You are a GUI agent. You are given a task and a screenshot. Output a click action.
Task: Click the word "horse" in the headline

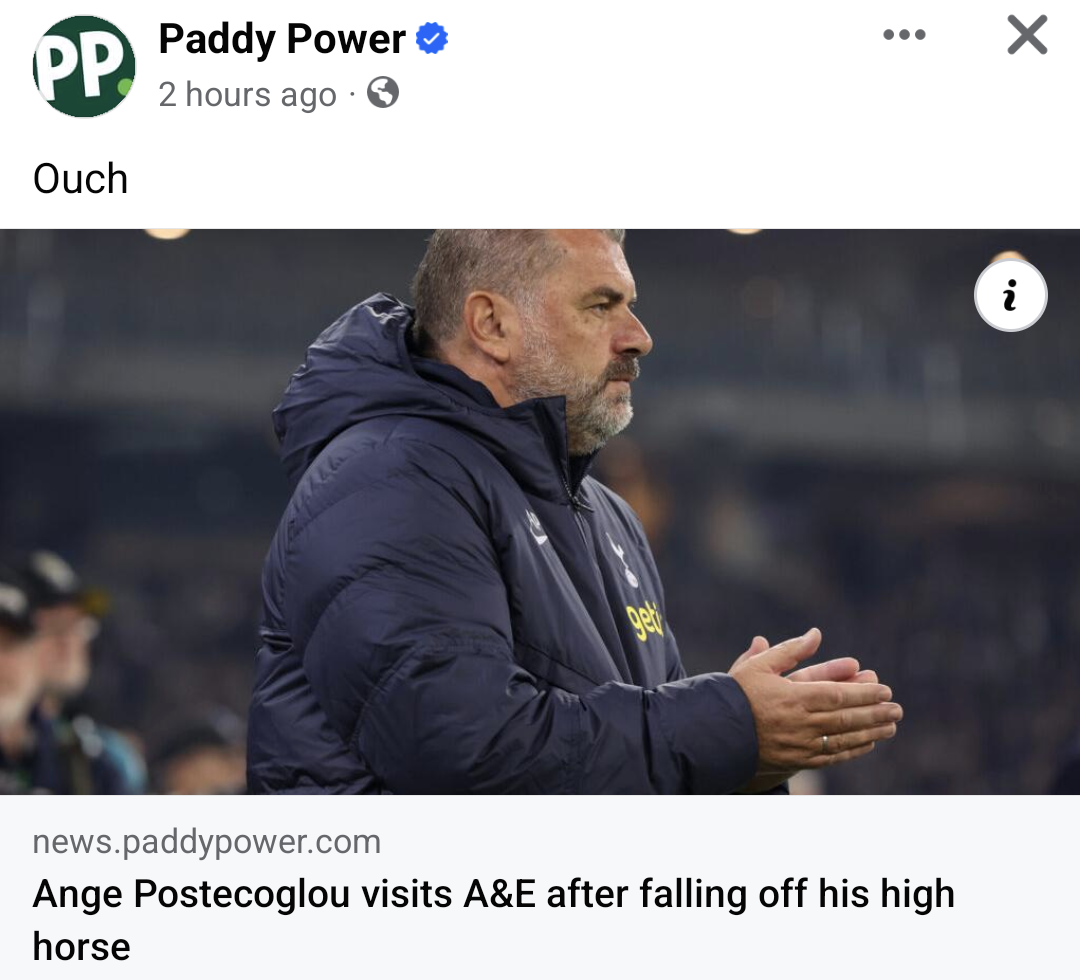click(x=81, y=946)
